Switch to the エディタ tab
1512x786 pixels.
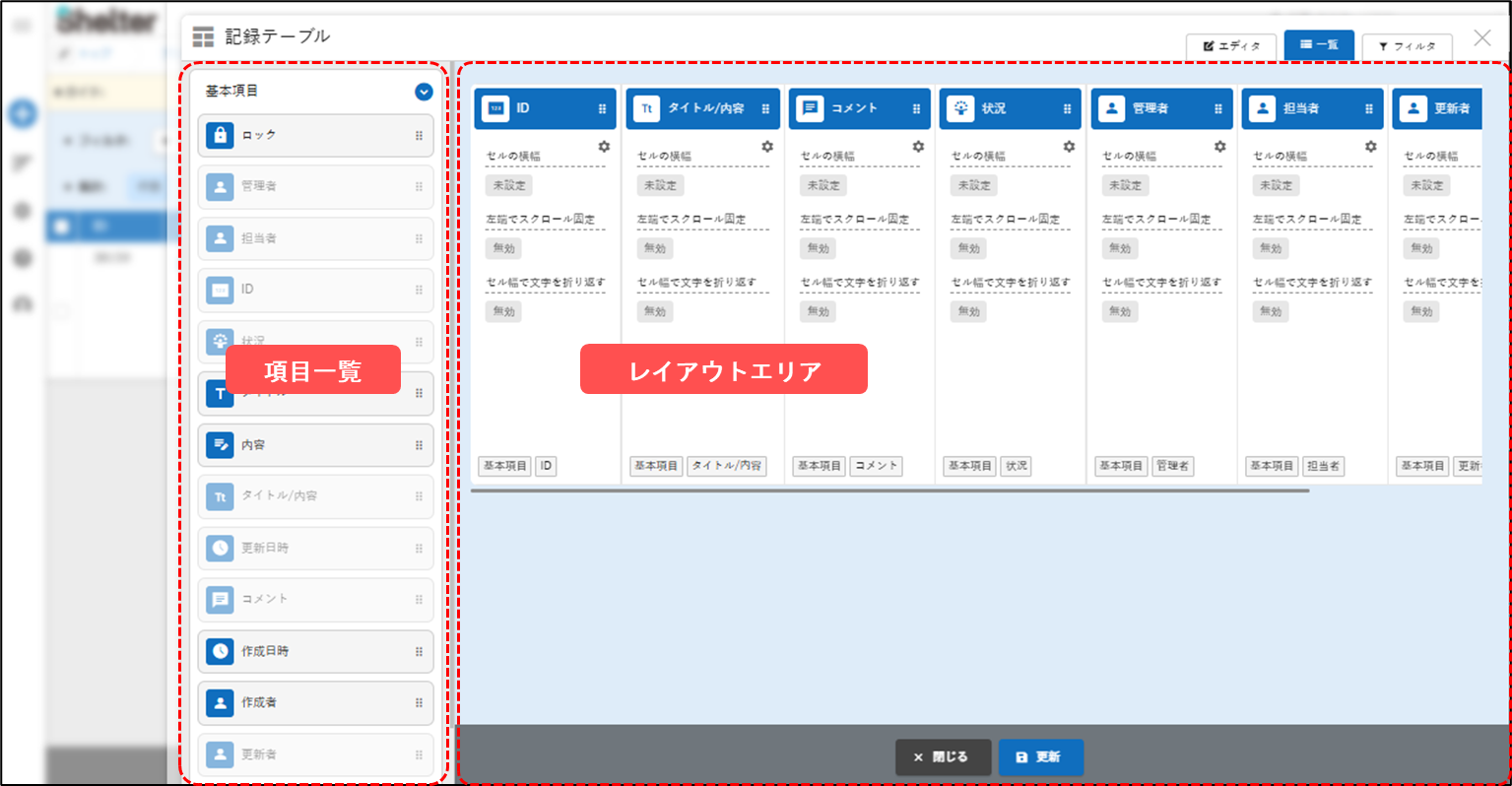click(x=1231, y=46)
